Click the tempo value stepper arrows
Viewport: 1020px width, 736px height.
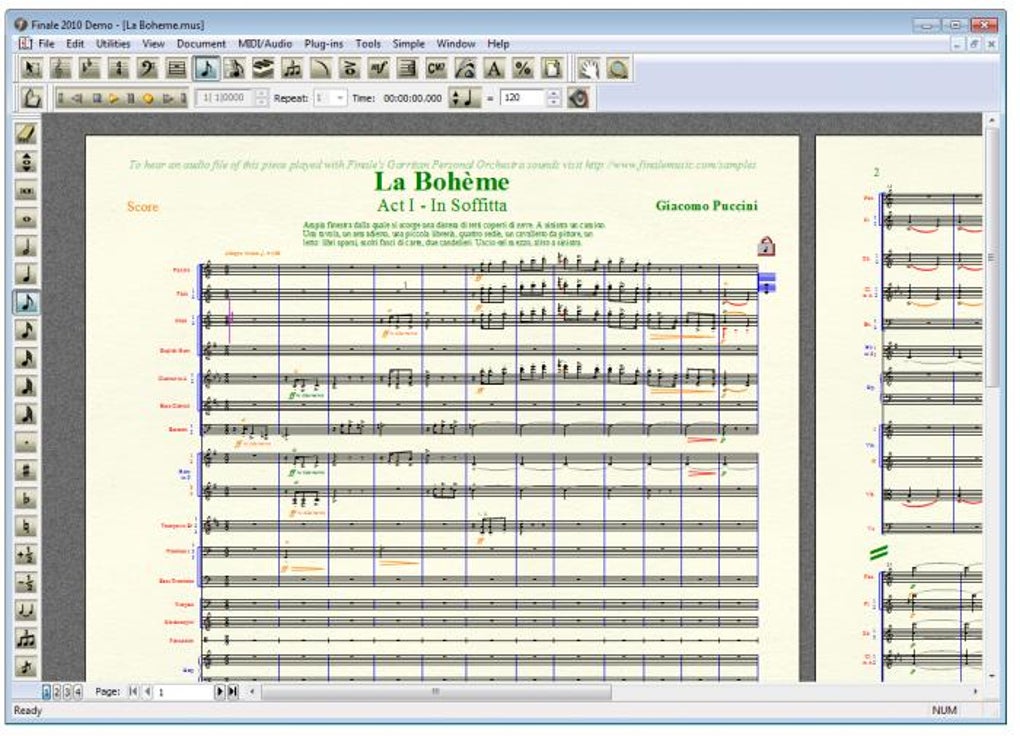(553, 98)
